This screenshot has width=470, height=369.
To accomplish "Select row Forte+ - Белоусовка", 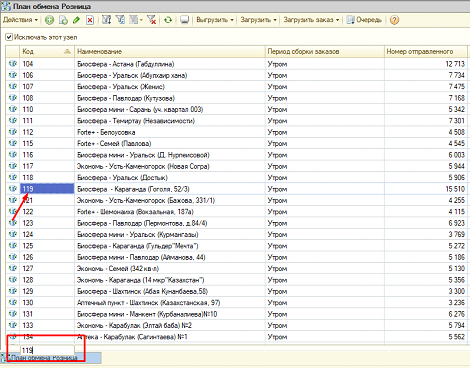I will coord(236,132).
